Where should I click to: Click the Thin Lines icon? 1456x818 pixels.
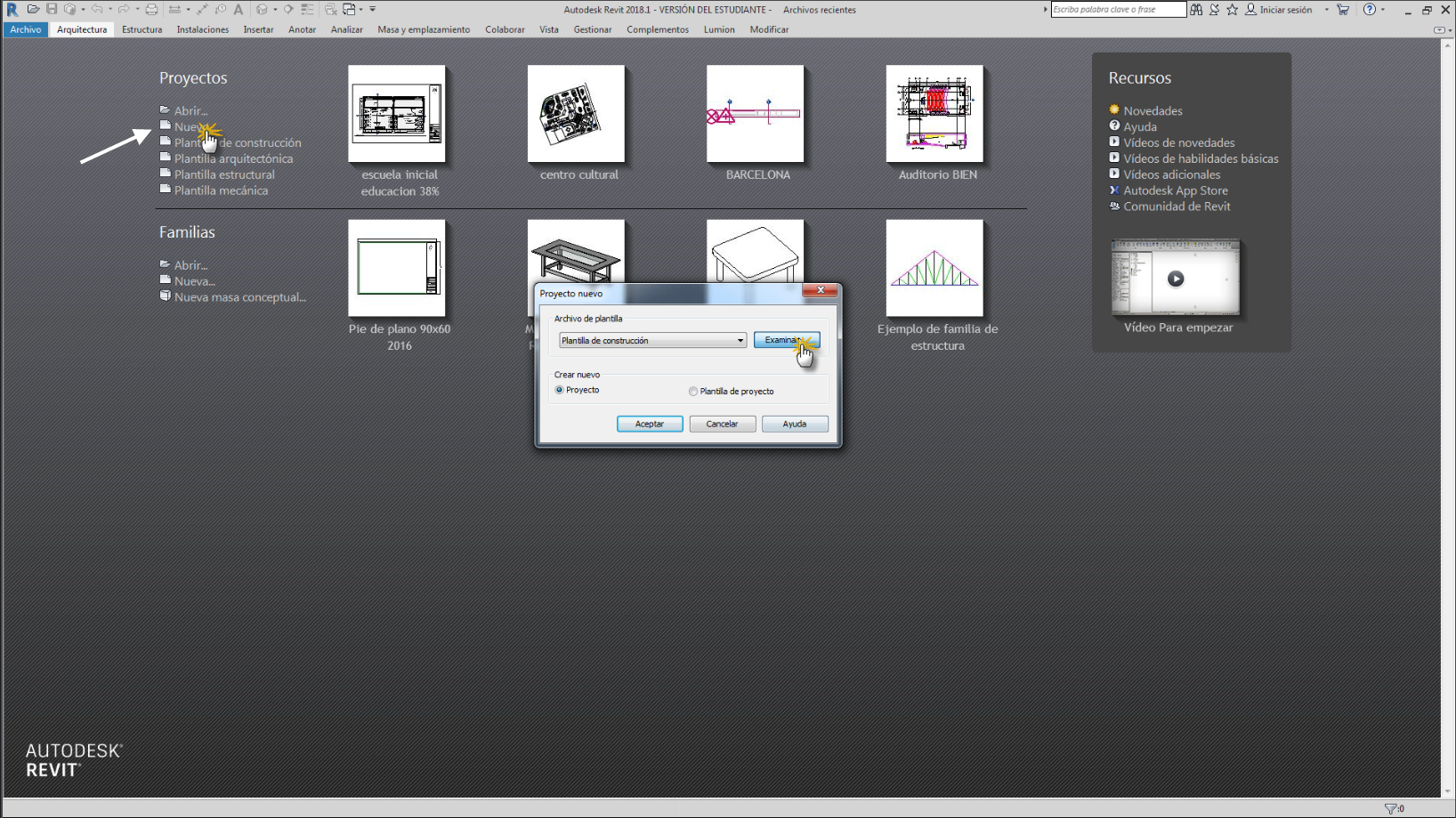click(307, 9)
